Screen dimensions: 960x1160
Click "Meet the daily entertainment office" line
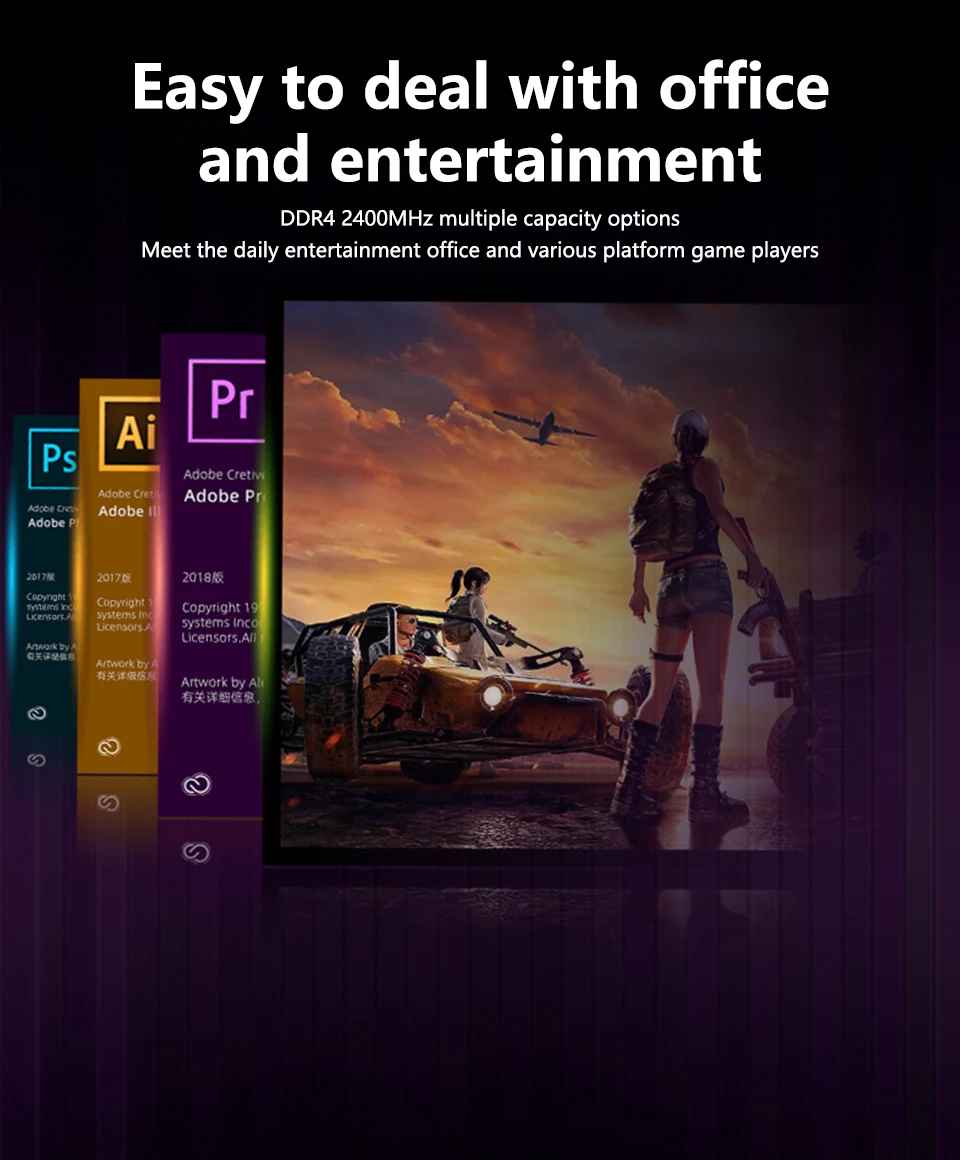point(480,250)
